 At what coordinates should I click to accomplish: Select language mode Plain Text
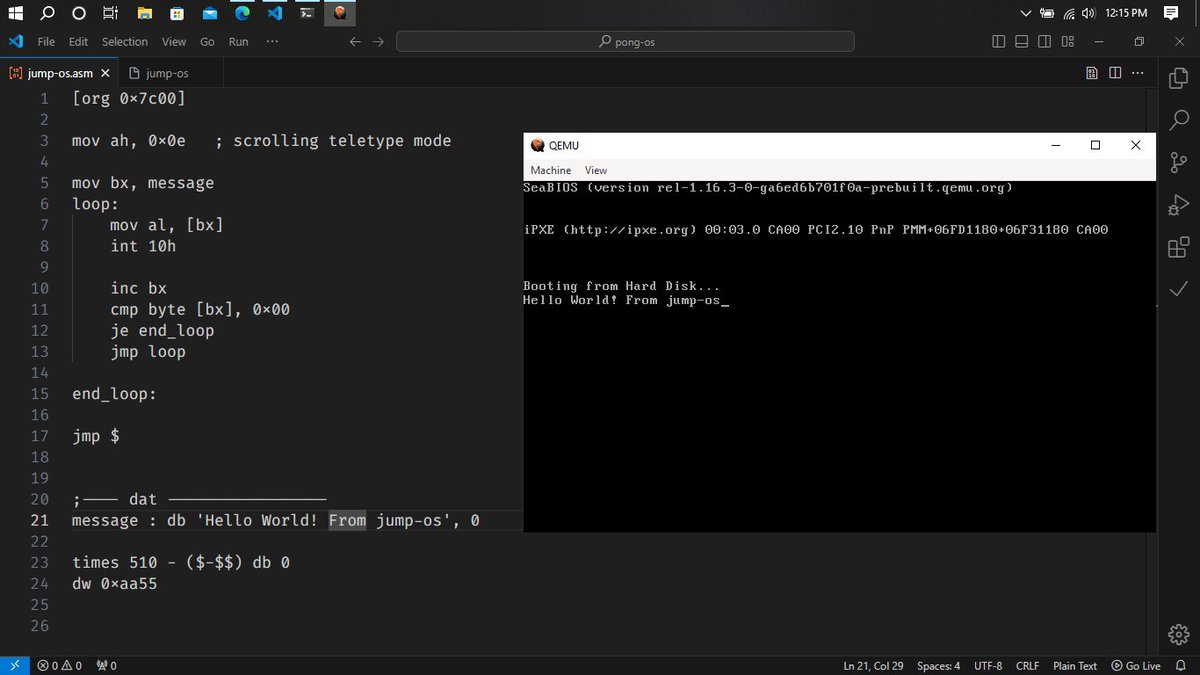1075,665
